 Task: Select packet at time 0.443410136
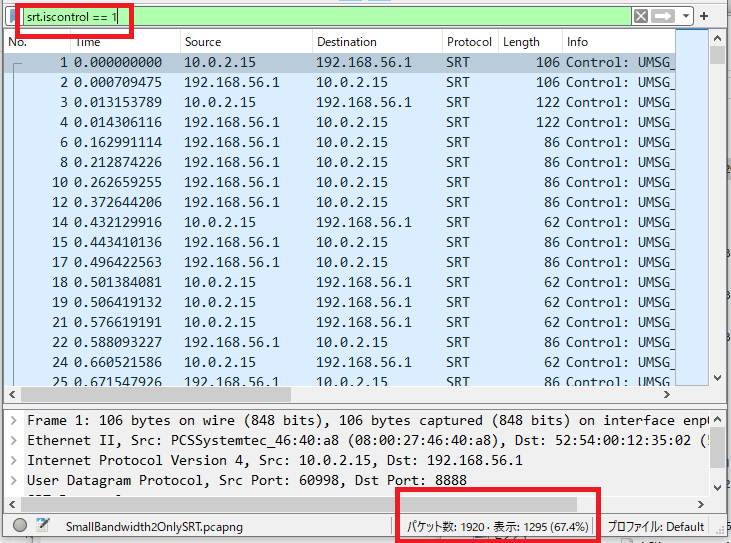point(339,243)
